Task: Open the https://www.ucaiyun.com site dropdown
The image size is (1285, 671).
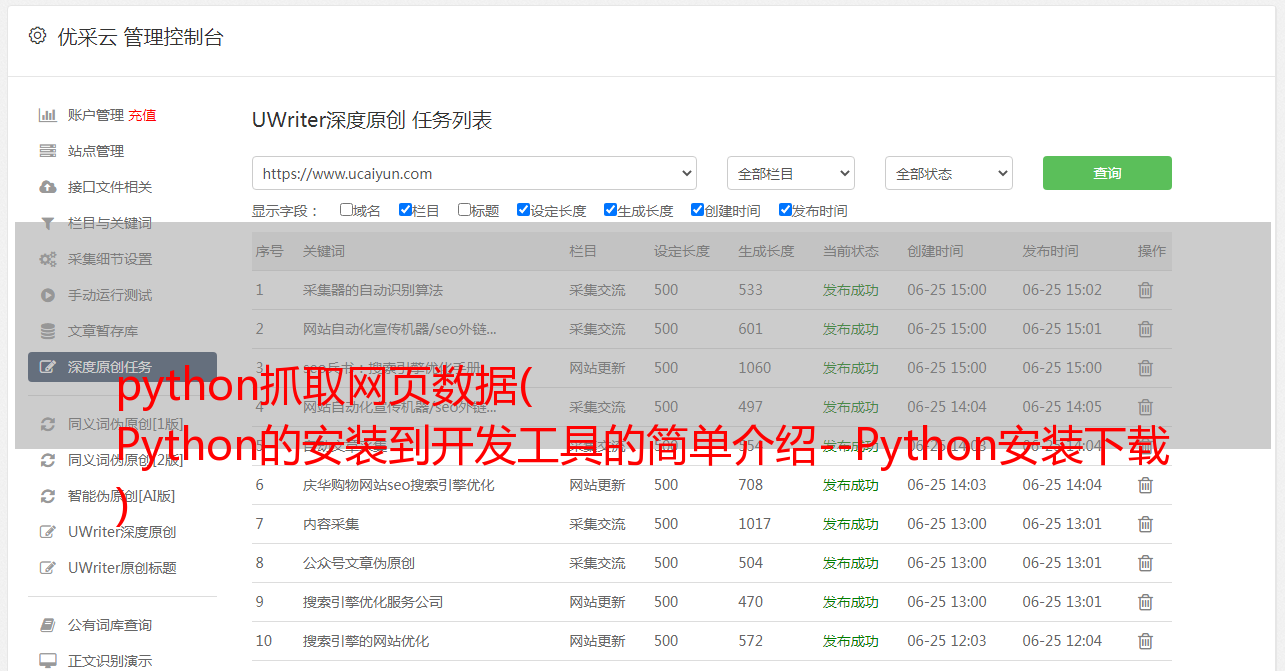Action: tap(474, 173)
